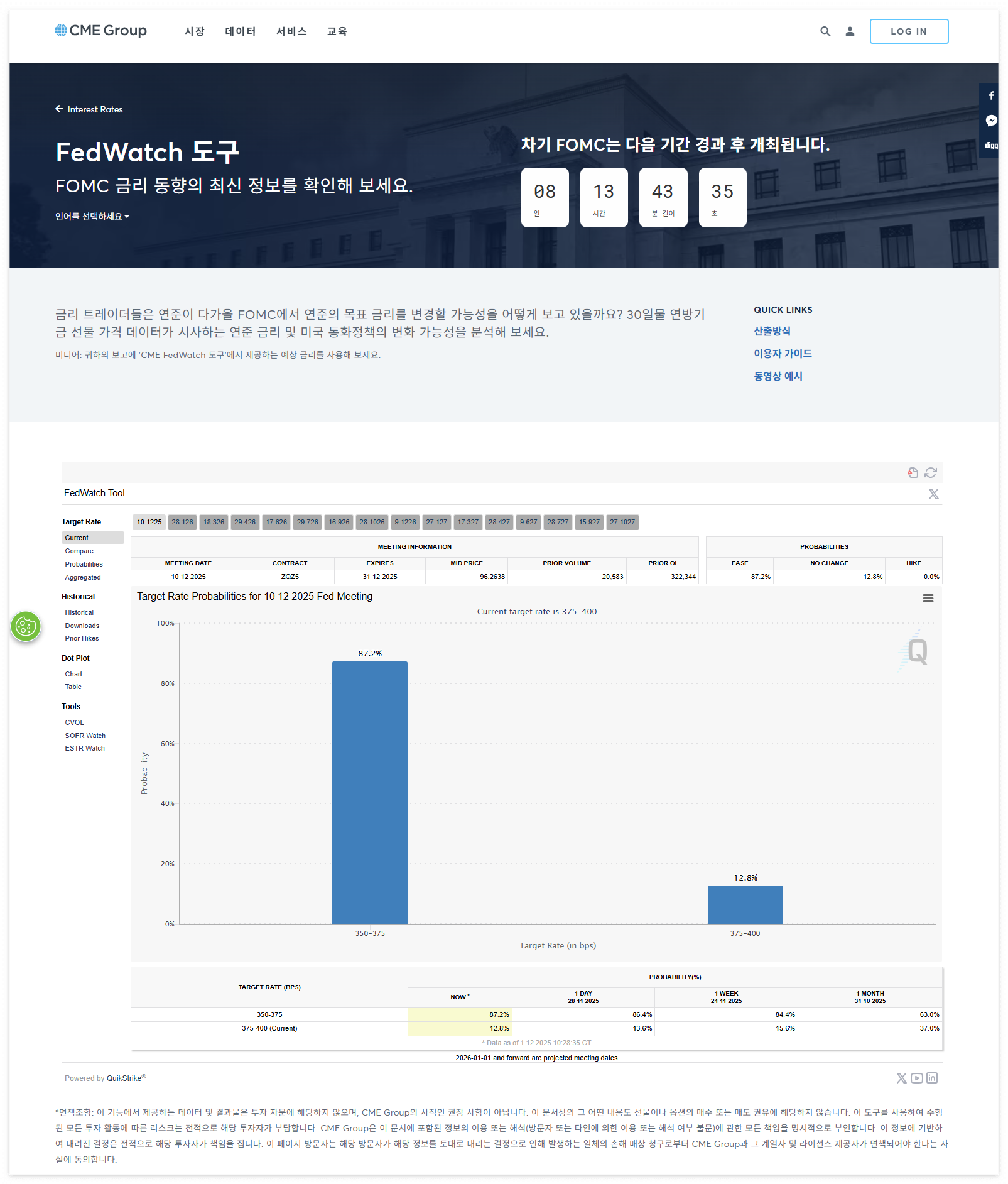Expand the 언어를 선택하세요 language dropdown

92,217
